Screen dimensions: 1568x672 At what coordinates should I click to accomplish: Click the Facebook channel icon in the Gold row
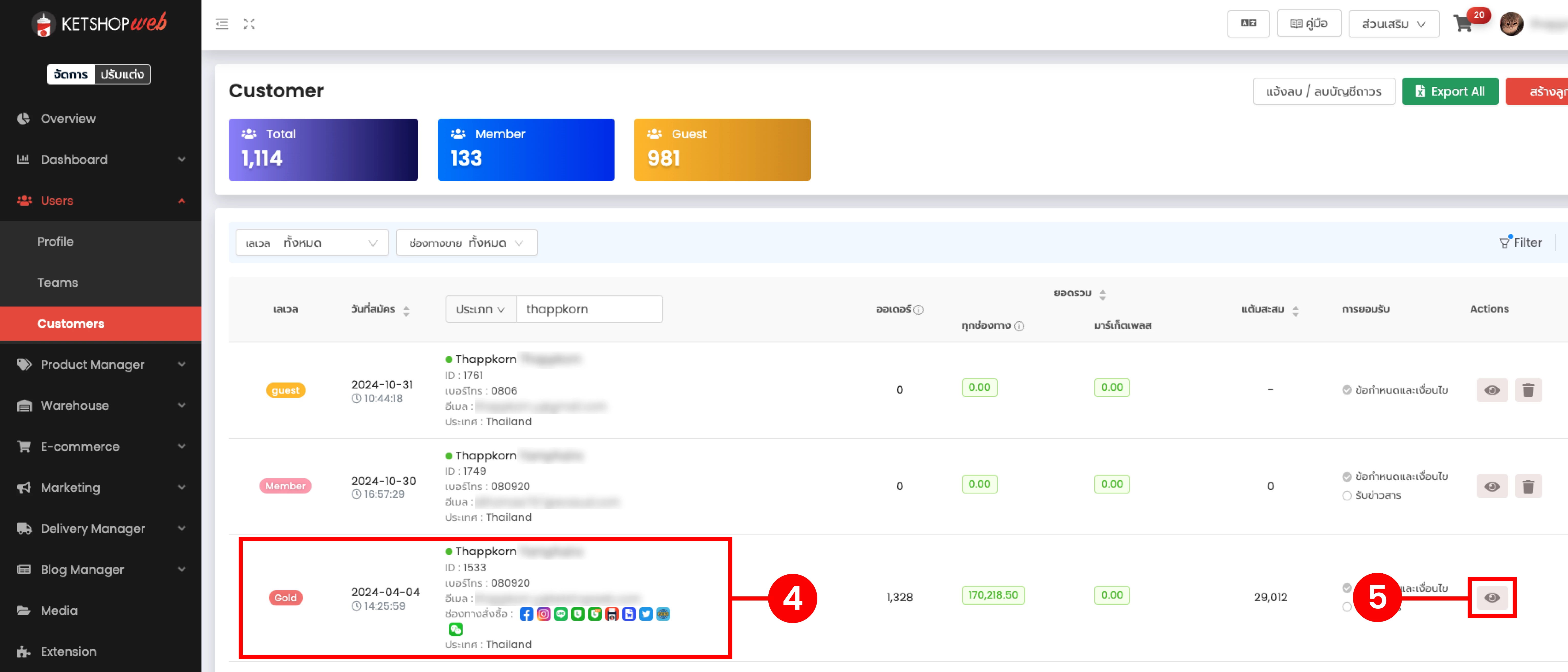point(526,614)
